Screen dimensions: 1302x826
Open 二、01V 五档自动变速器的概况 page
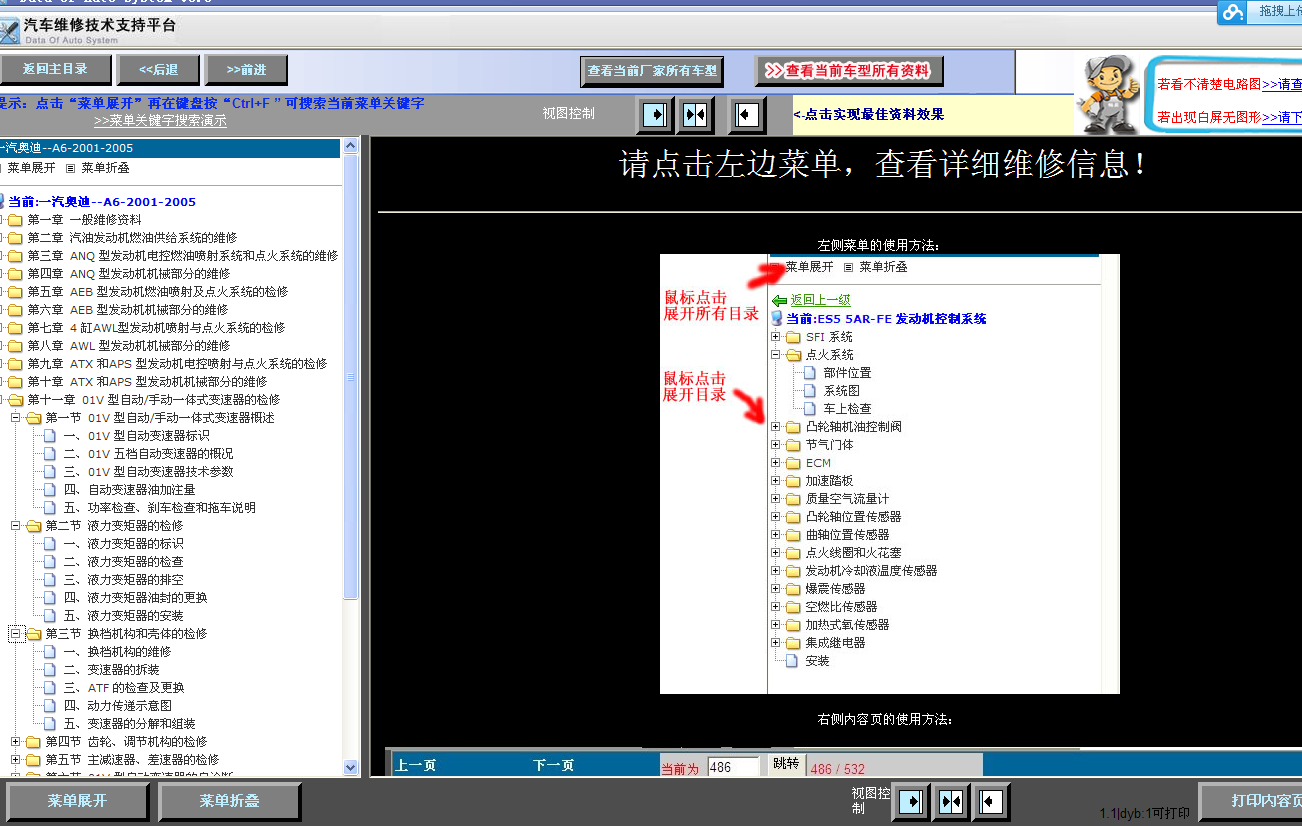(148, 454)
